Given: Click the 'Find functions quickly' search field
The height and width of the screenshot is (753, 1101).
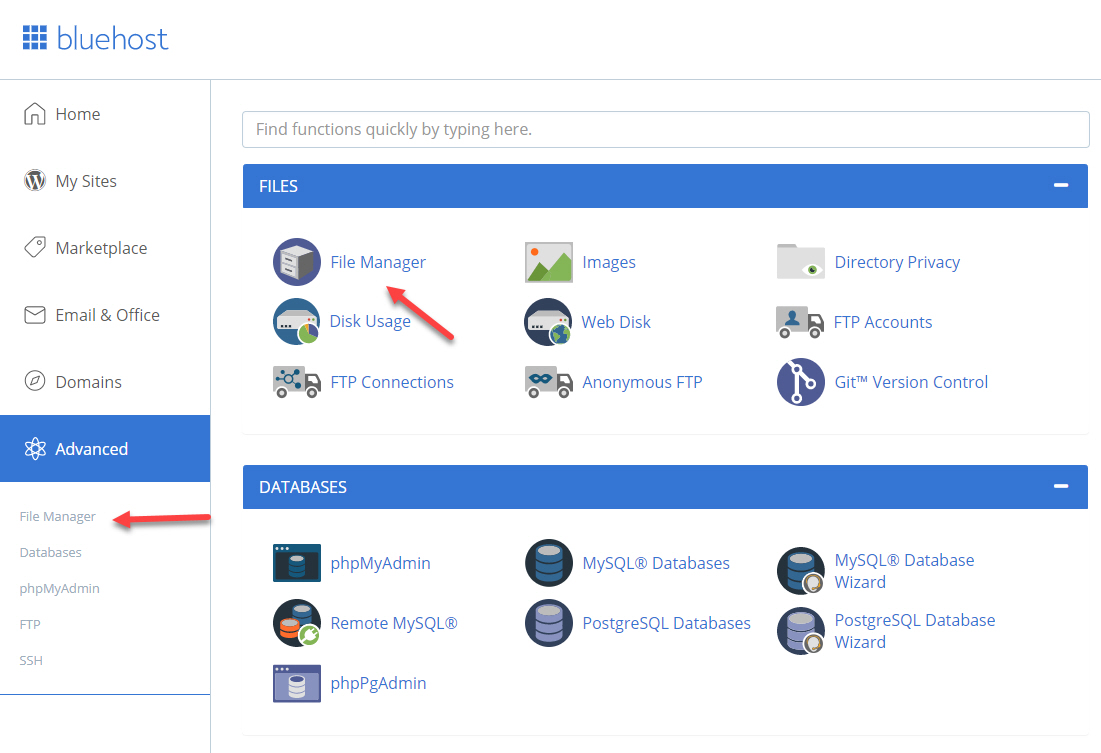Looking at the screenshot, I should (666, 129).
